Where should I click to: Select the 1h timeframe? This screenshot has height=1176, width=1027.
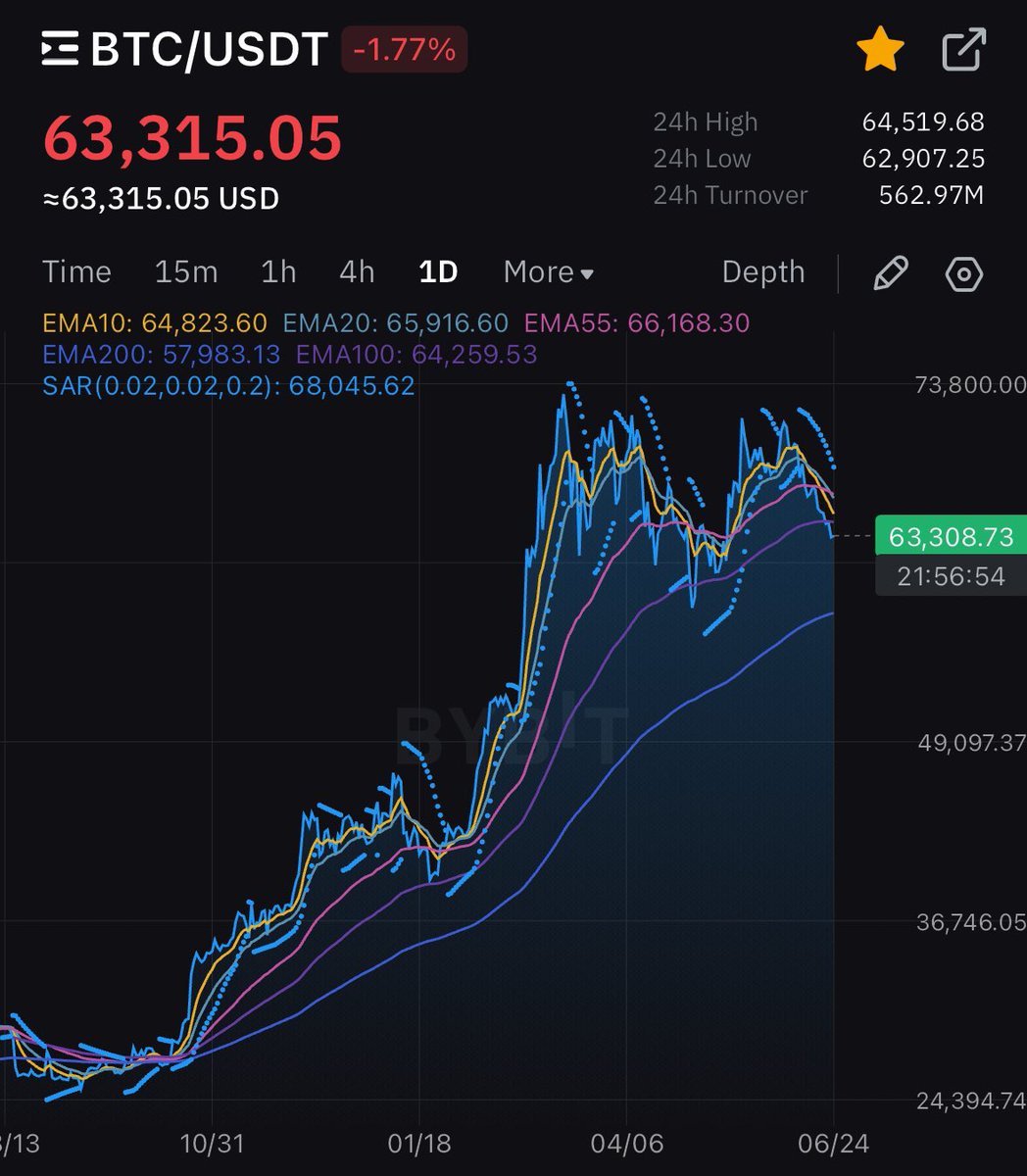coord(278,272)
